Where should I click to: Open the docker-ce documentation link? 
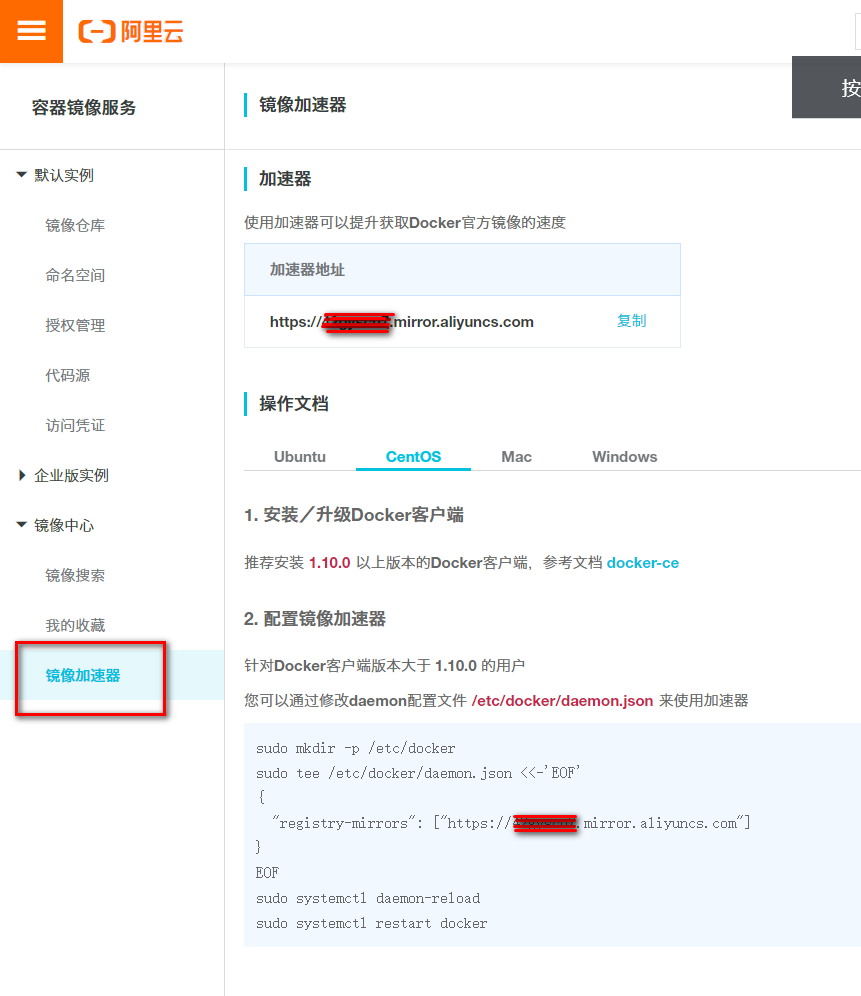click(x=642, y=563)
